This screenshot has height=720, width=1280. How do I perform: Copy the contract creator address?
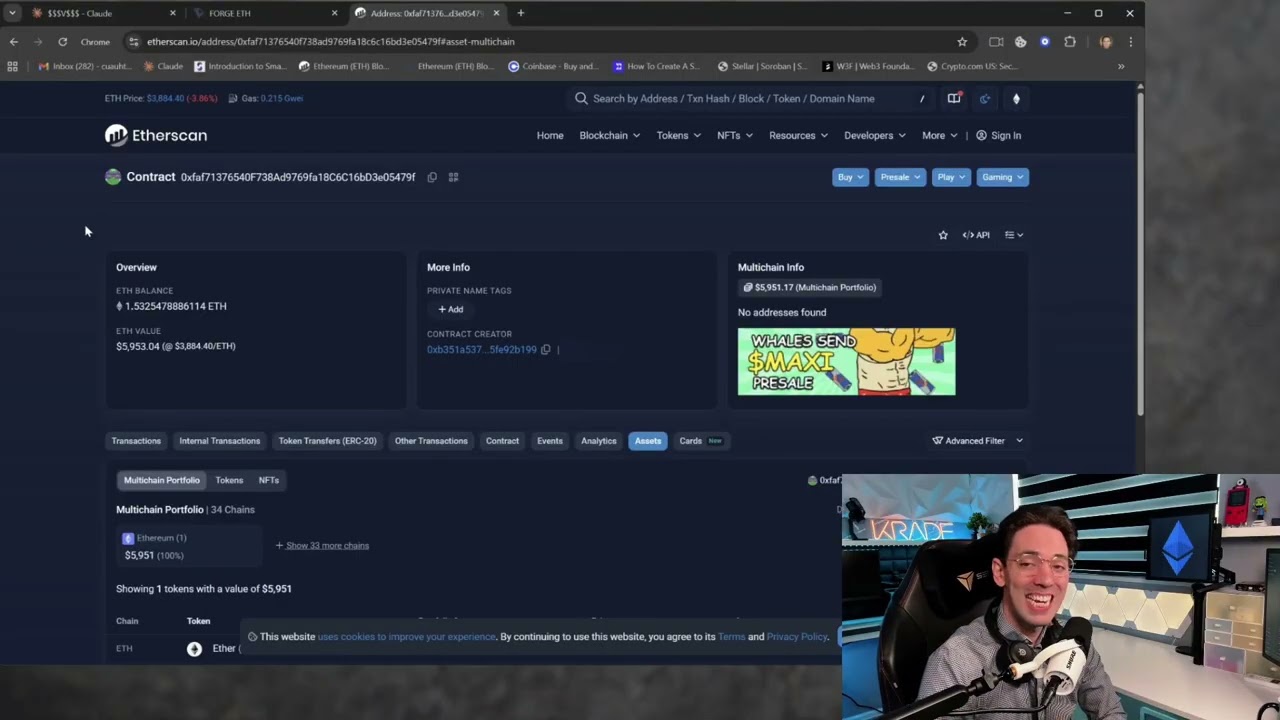(x=545, y=350)
